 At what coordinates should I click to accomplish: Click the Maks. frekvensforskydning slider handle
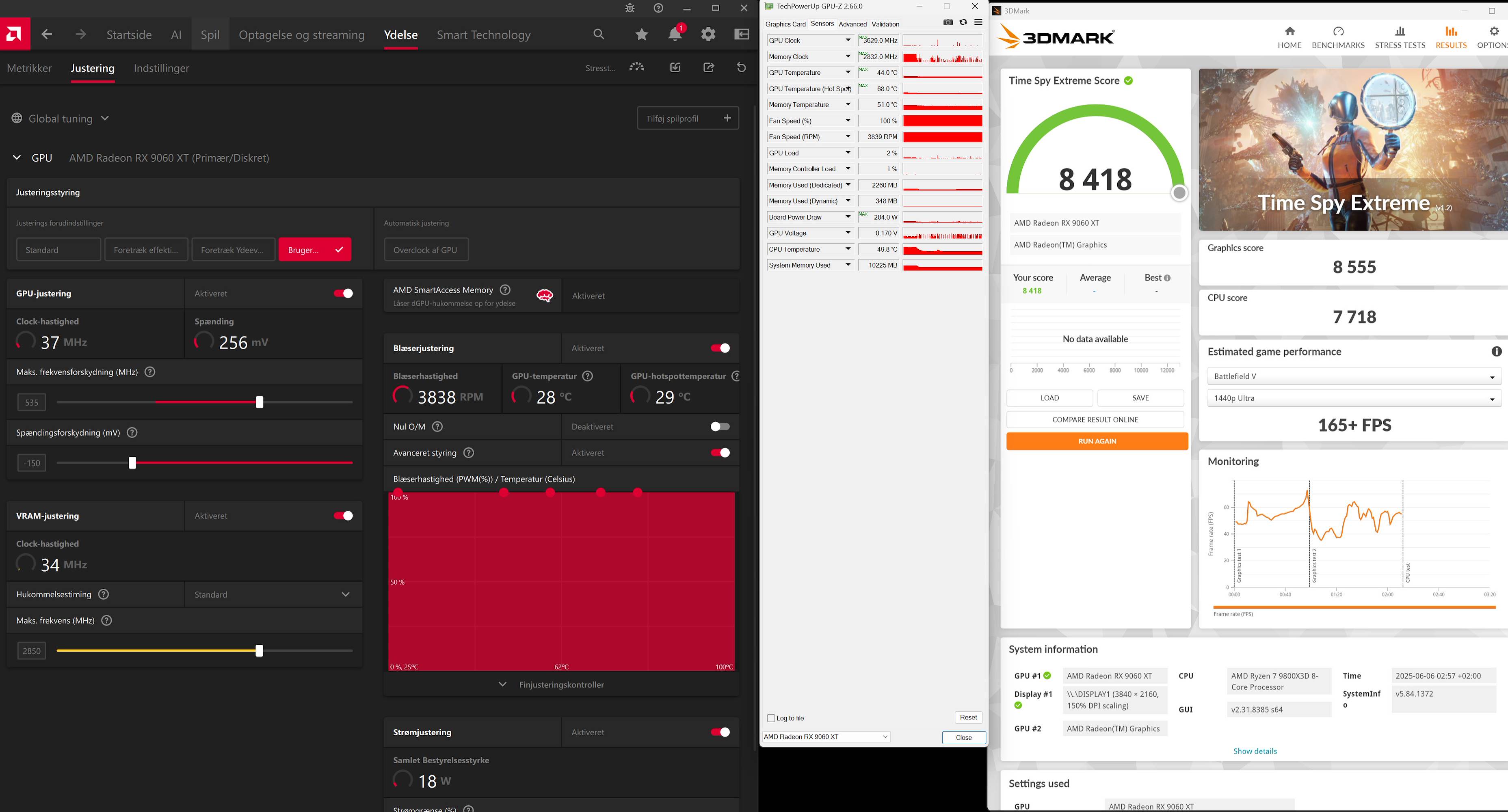click(x=260, y=402)
